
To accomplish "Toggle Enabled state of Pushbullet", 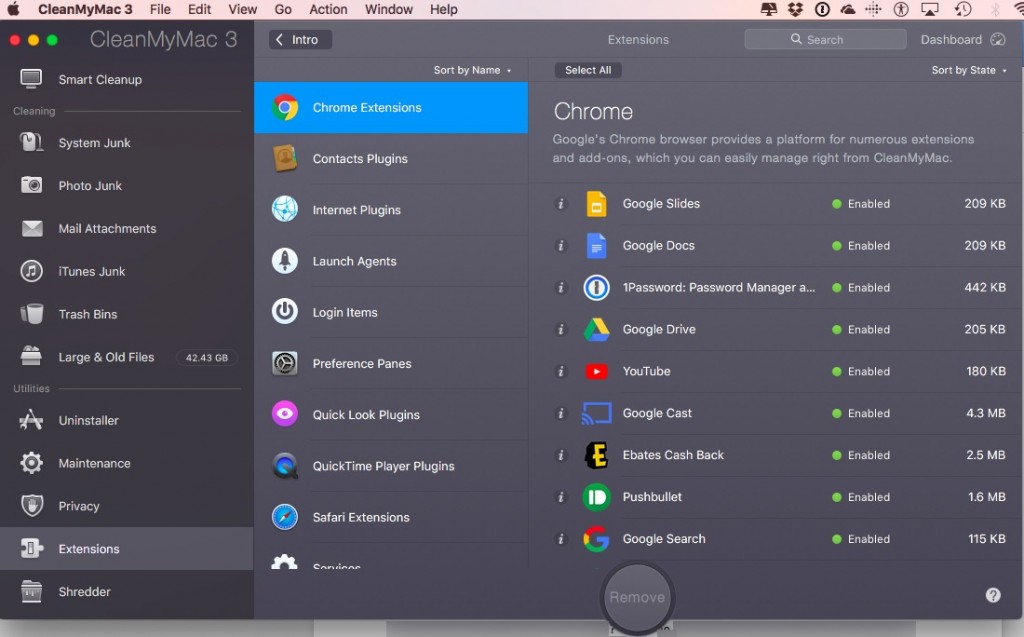I will coord(861,497).
